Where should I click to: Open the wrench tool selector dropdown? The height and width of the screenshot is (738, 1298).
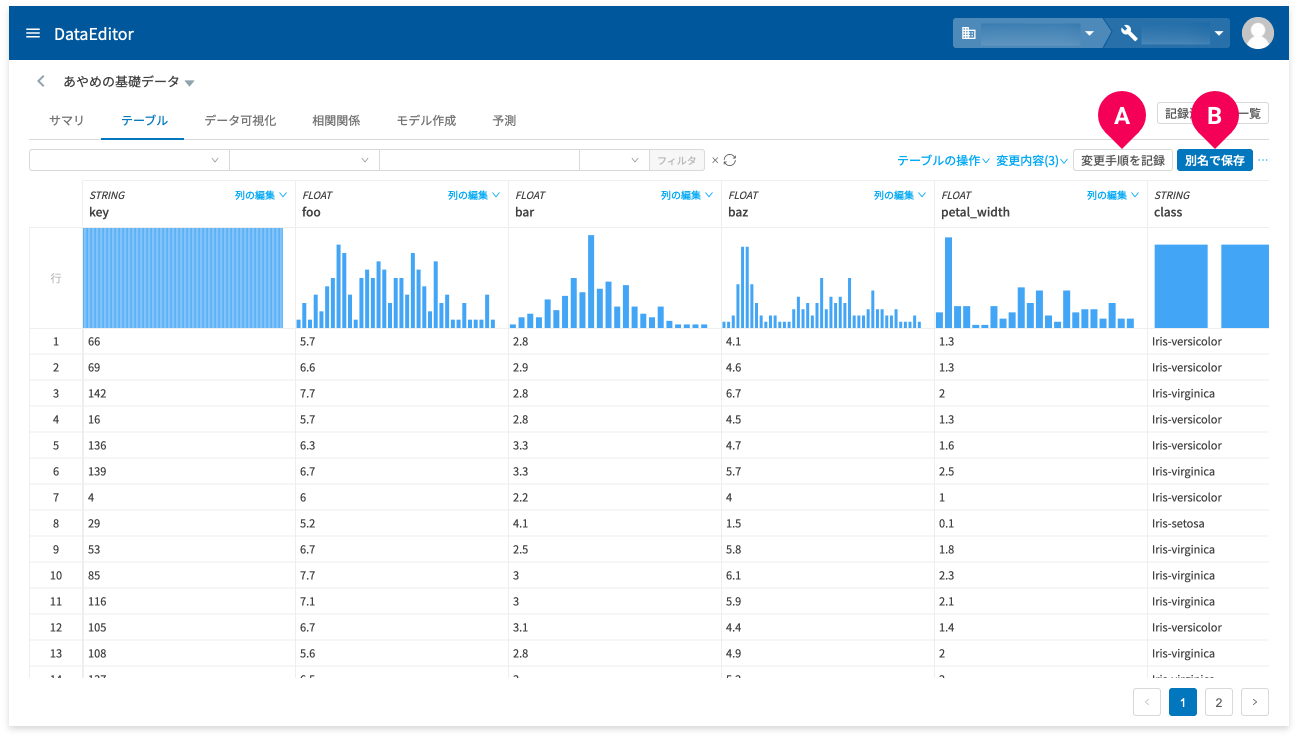(x=1172, y=33)
